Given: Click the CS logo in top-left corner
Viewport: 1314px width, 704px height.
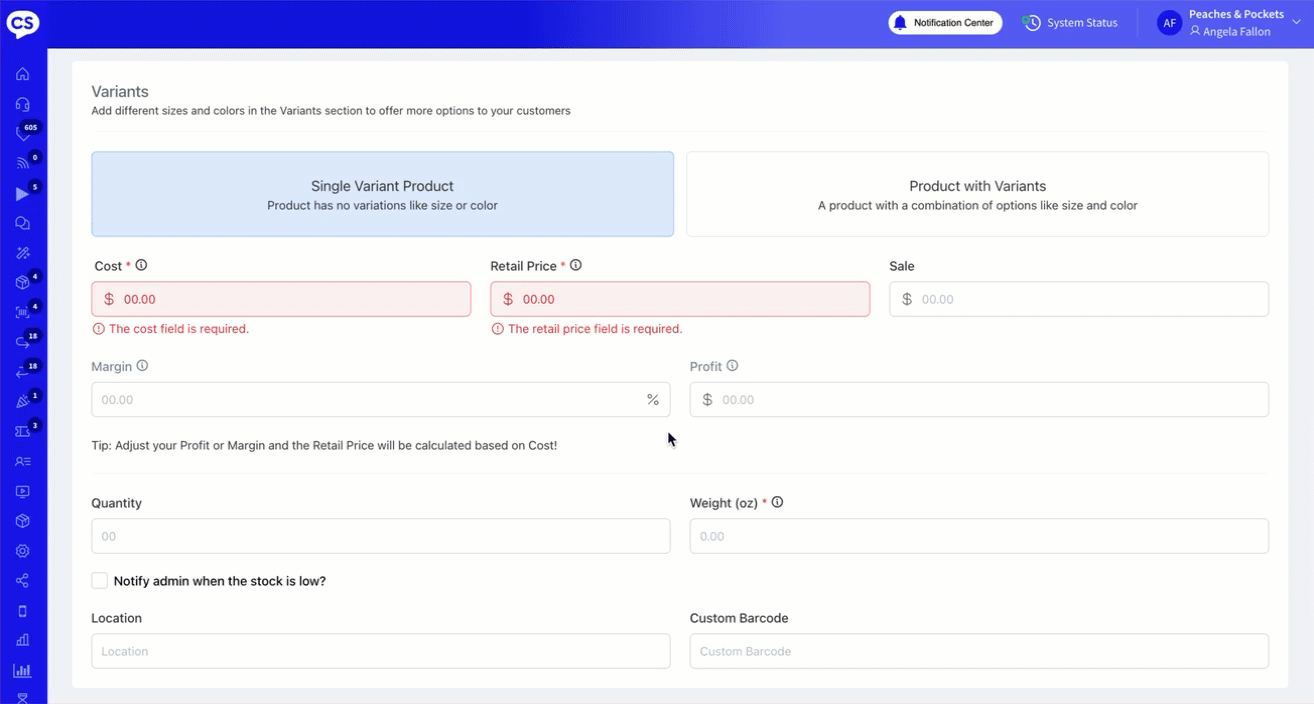Looking at the screenshot, I should [23, 24].
